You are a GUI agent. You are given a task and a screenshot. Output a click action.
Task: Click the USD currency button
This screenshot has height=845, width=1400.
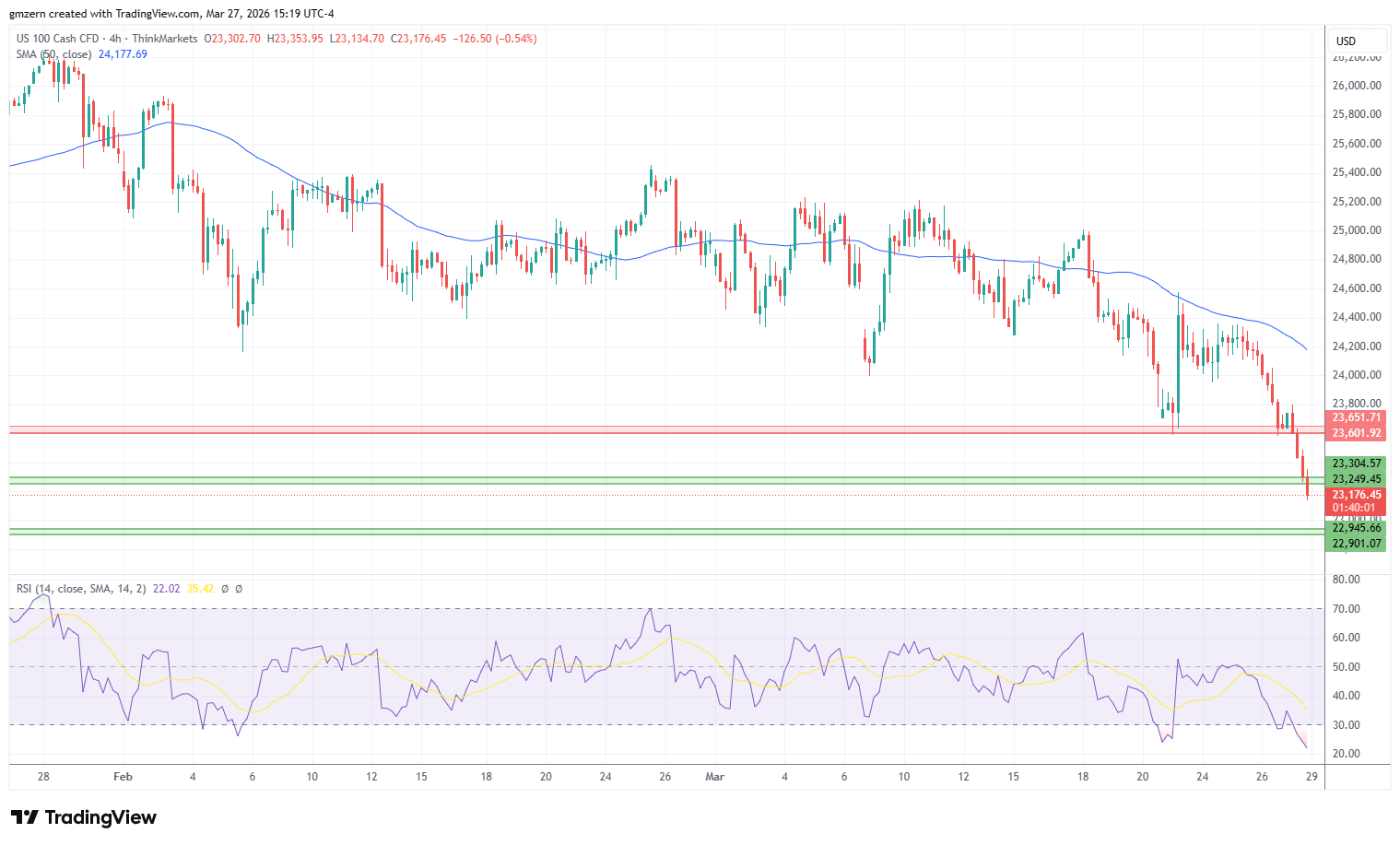pyautogui.click(x=1358, y=41)
